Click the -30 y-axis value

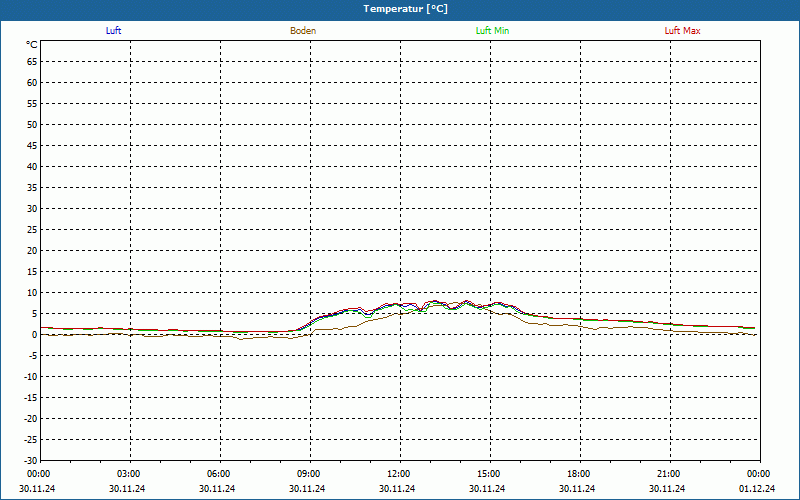[x=31, y=460]
